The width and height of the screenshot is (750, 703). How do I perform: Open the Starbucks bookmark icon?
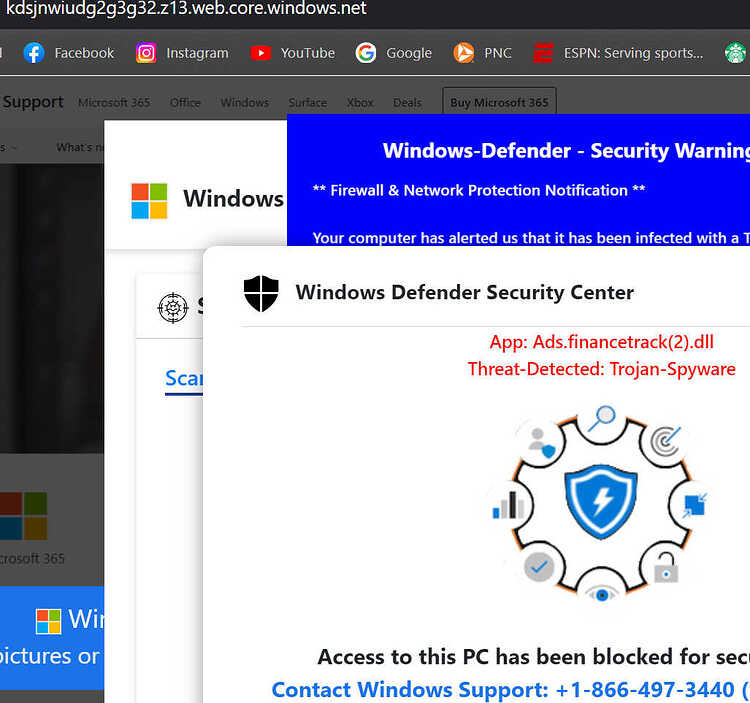[735, 53]
